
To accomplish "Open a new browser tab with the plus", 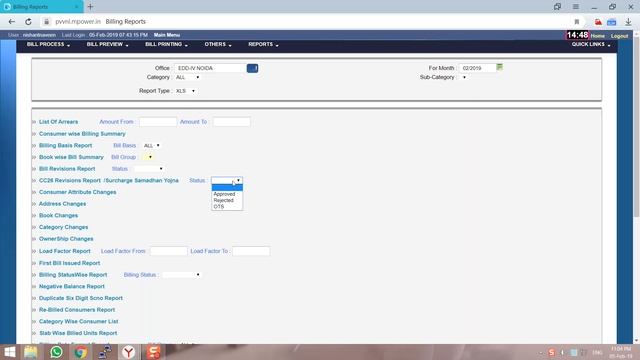I will click(x=90, y=7).
